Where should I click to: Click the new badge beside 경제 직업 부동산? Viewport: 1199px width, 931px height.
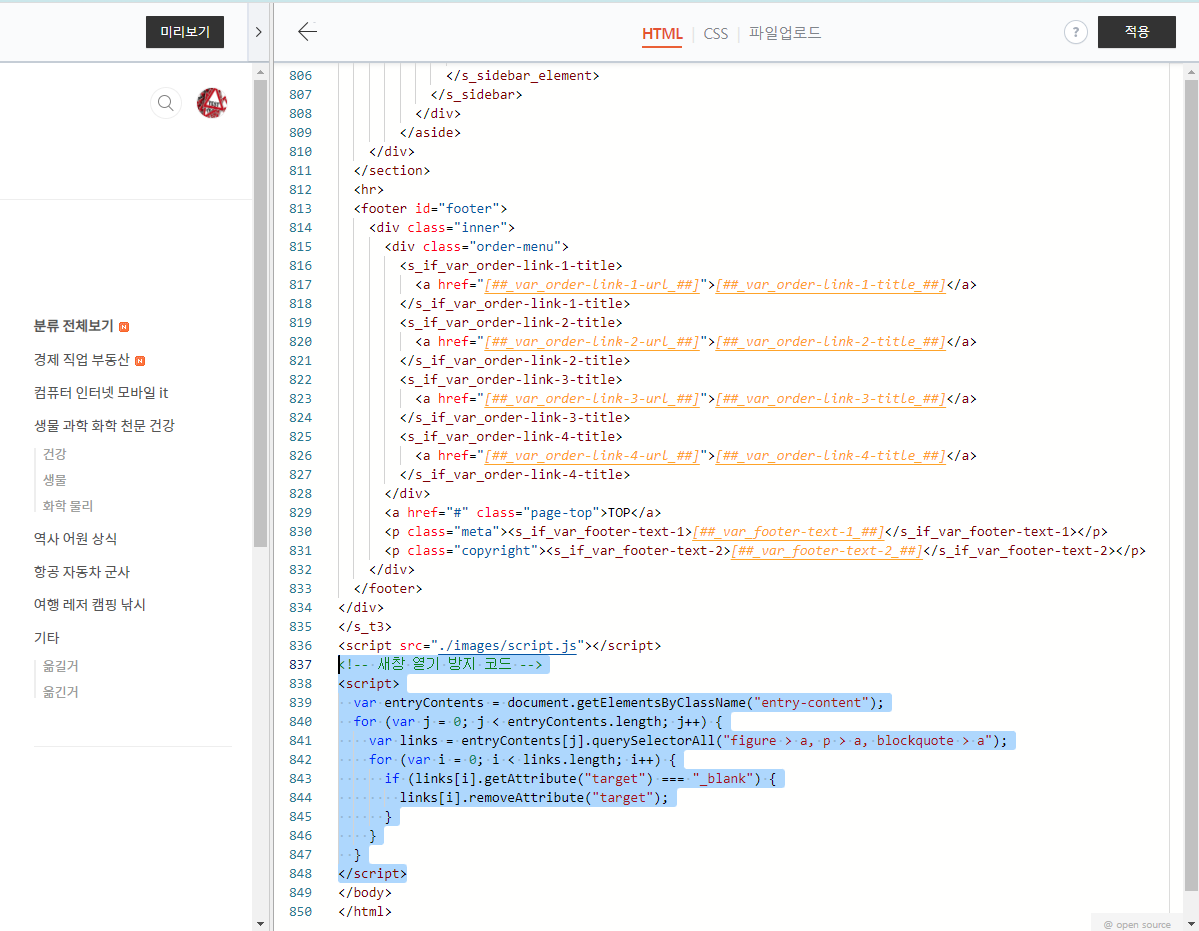(140, 361)
